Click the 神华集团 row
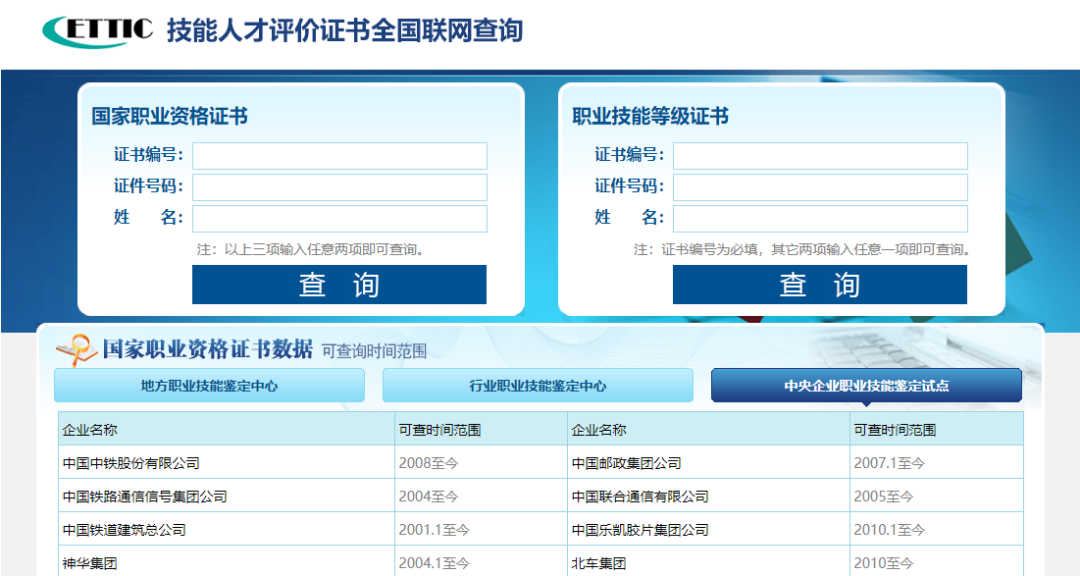This screenshot has width=1080, height=576. click(x=227, y=563)
